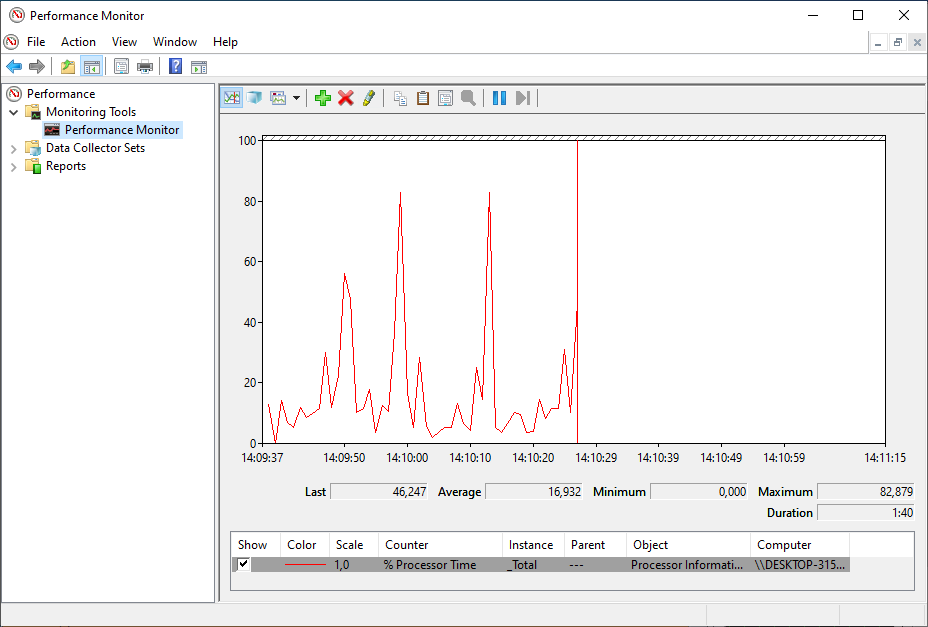Image resolution: width=928 pixels, height=627 pixels.
Task: Click the Back navigation arrow
Action: tap(13, 66)
